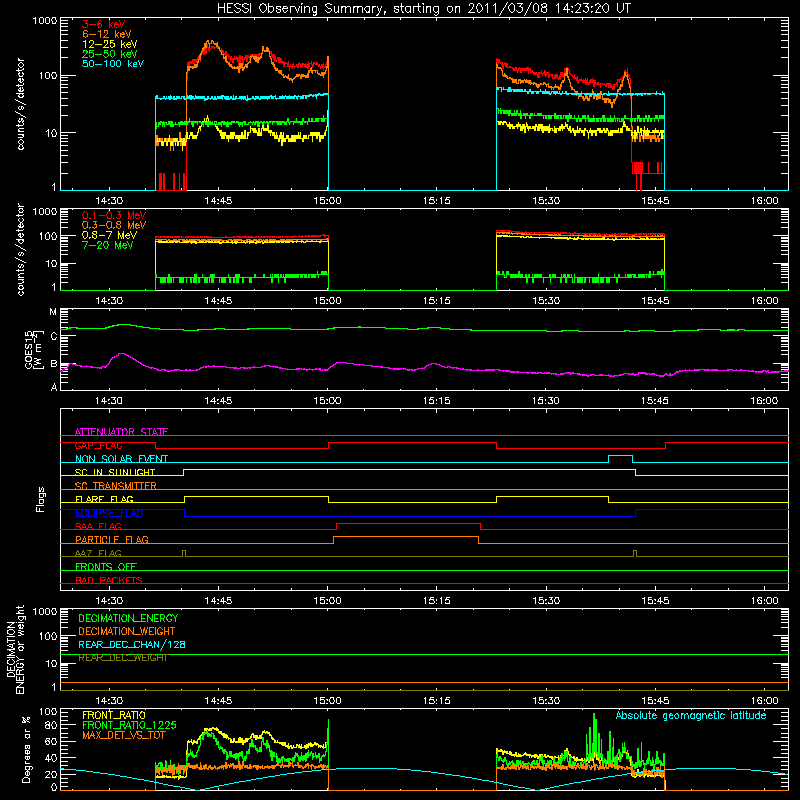Image resolution: width=800 pixels, height=800 pixels.
Task: Select the 3-6 keV legend label
Action: [x=104, y=24]
